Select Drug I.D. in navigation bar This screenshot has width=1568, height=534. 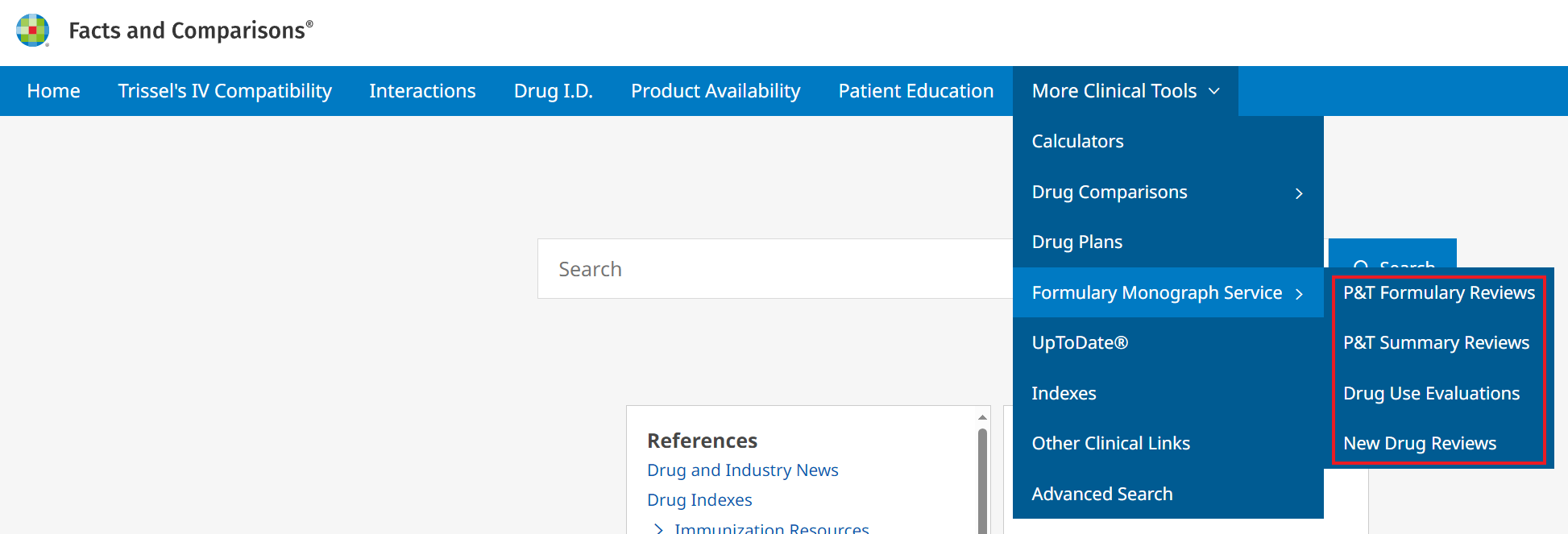pos(553,91)
